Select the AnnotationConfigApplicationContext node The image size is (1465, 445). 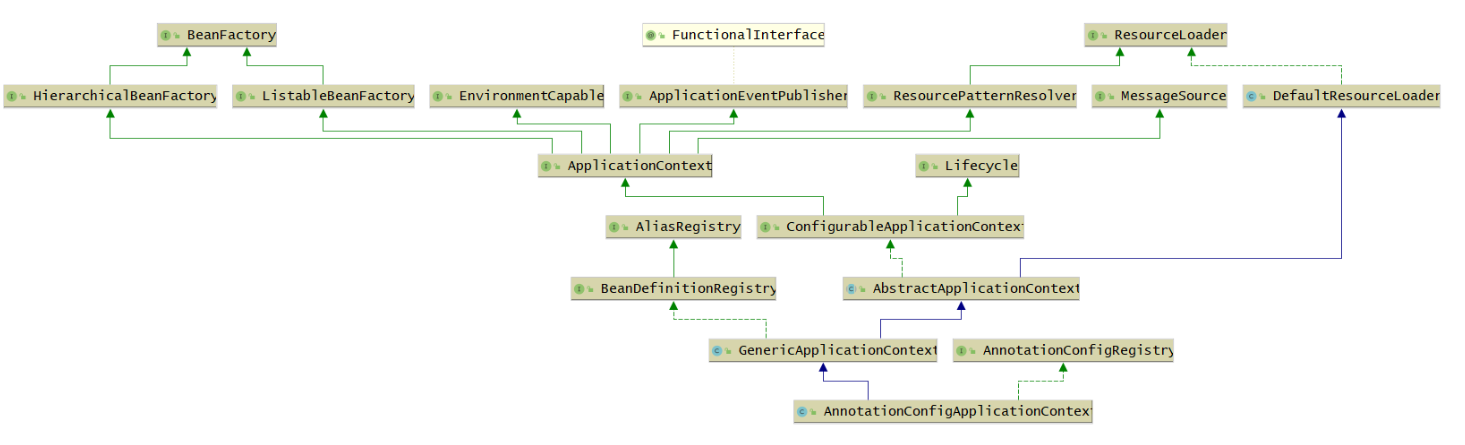click(x=943, y=411)
